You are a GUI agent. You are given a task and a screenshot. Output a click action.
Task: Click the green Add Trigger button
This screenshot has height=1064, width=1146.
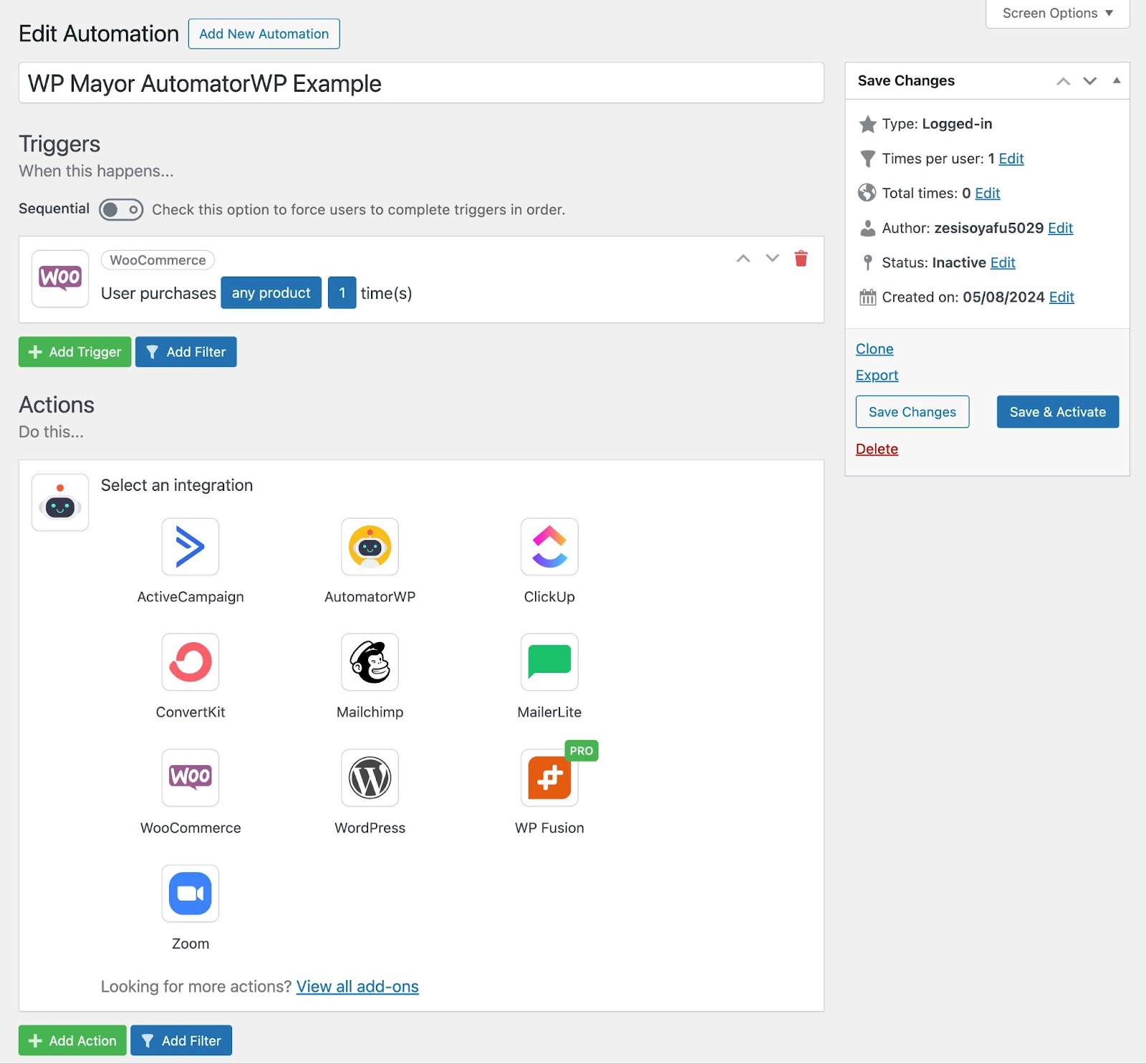(x=75, y=352)
